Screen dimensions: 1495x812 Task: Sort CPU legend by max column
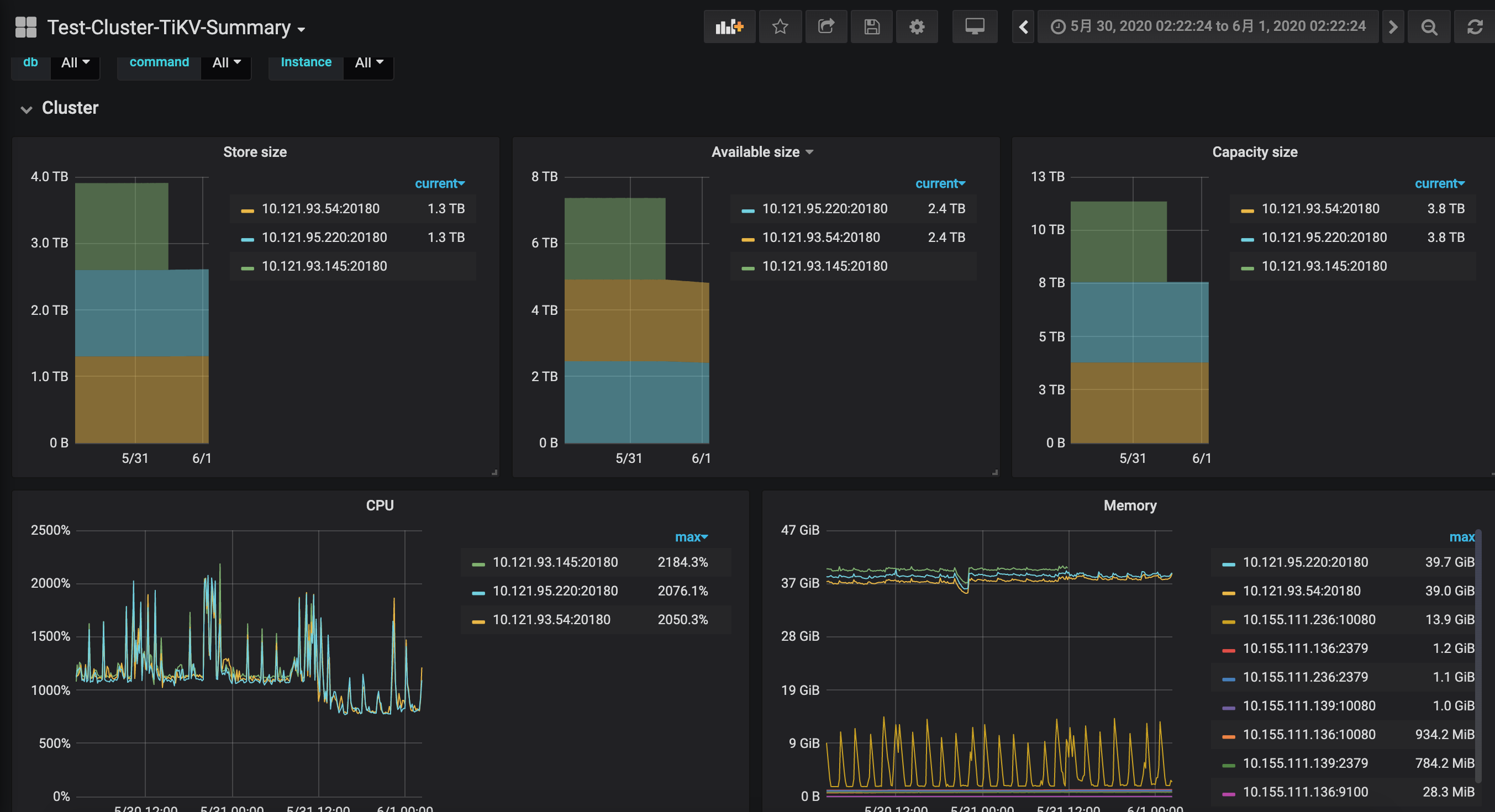[691, 537]
